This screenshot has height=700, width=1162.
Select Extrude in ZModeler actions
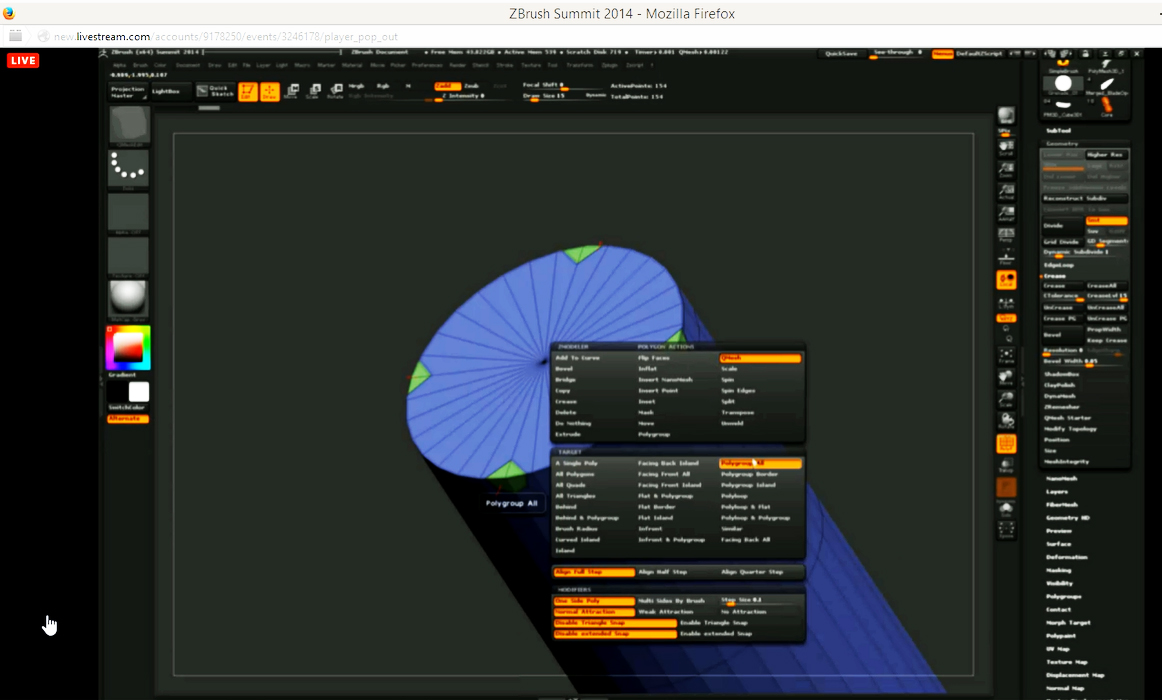coord(567,434)
